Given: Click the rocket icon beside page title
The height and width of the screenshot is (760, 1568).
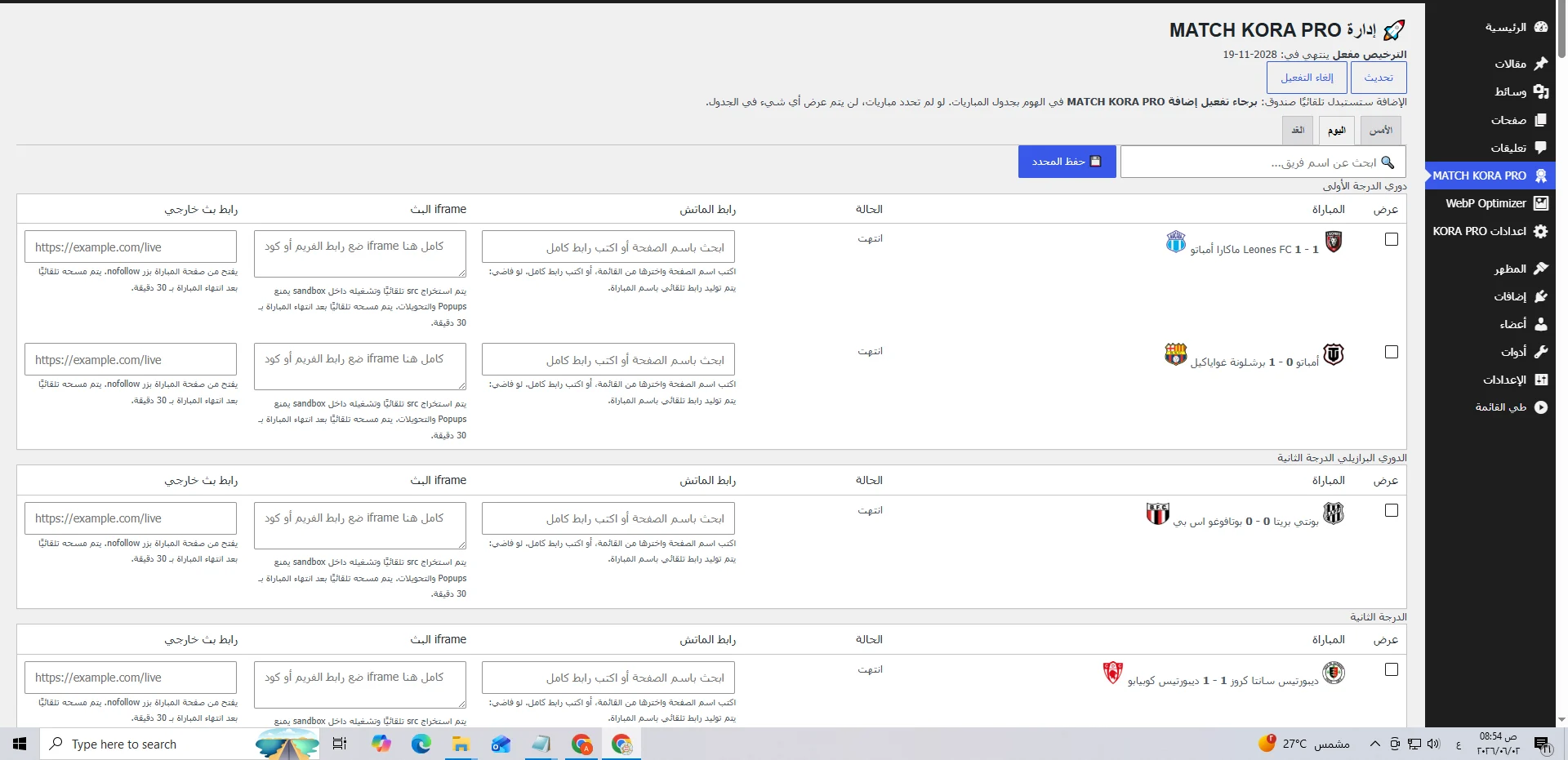Looking at the screenshot, I should [1394, 30].
